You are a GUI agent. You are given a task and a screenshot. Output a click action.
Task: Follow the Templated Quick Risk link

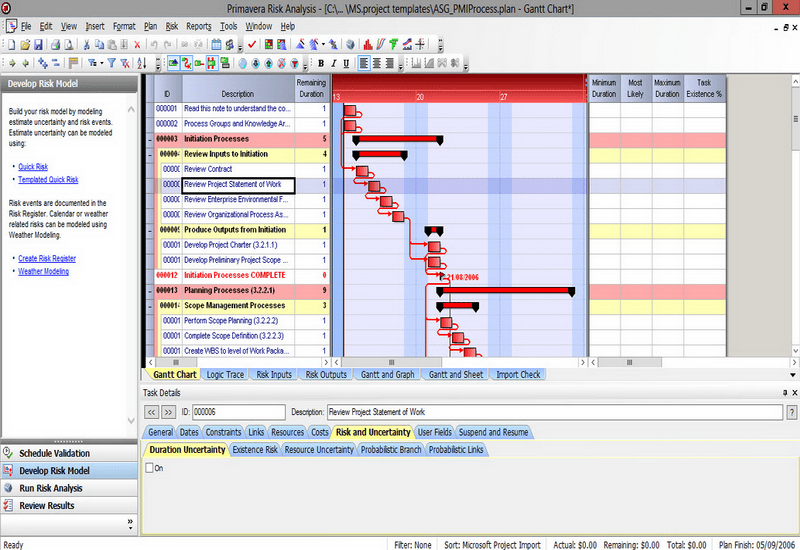click(x=48, y=180)
